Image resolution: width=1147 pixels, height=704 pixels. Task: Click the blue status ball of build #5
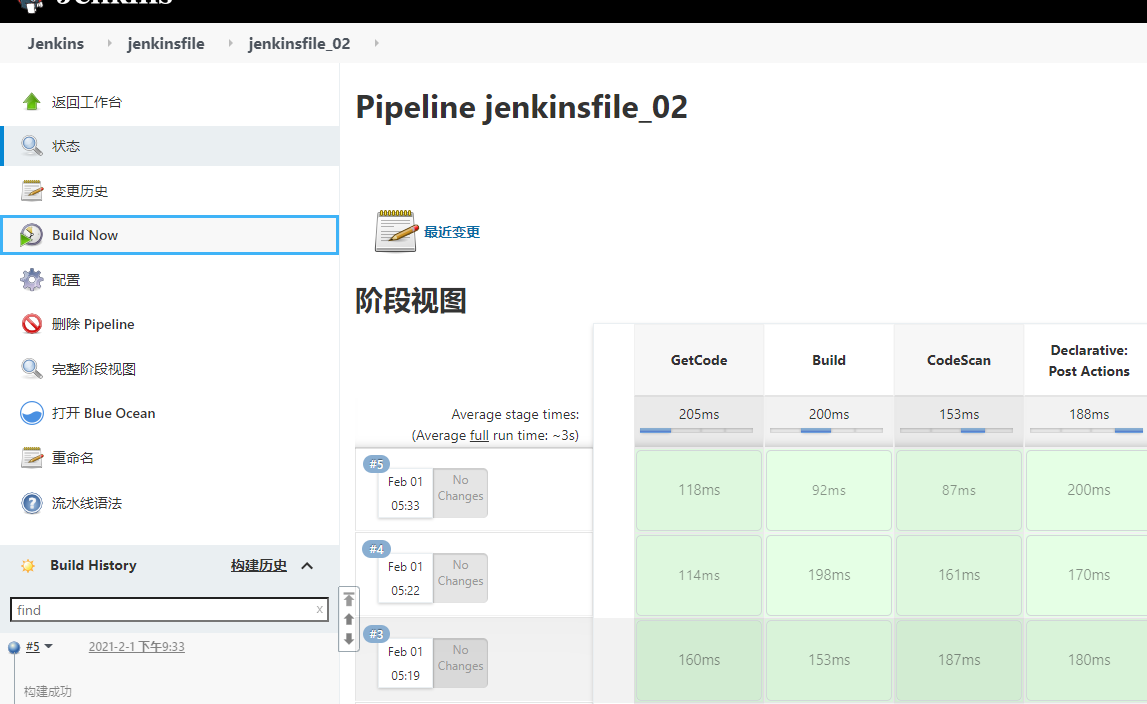point(13,647)
